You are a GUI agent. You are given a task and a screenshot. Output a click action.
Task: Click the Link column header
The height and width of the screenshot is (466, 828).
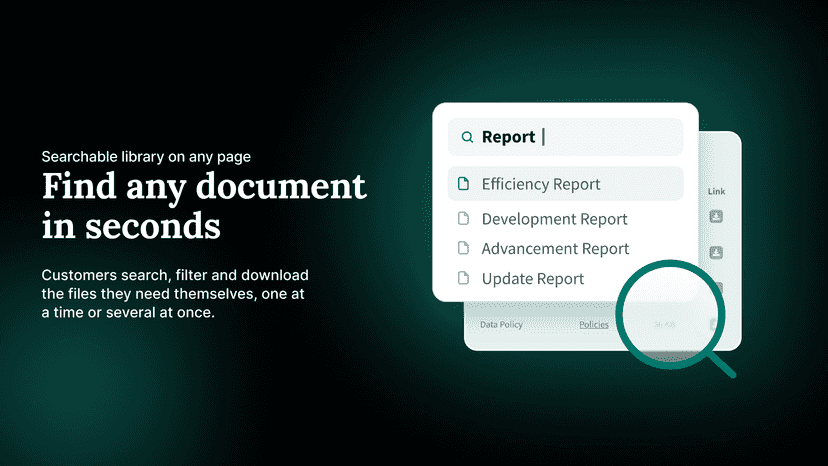pyautogui.click(x=716, y=191)
